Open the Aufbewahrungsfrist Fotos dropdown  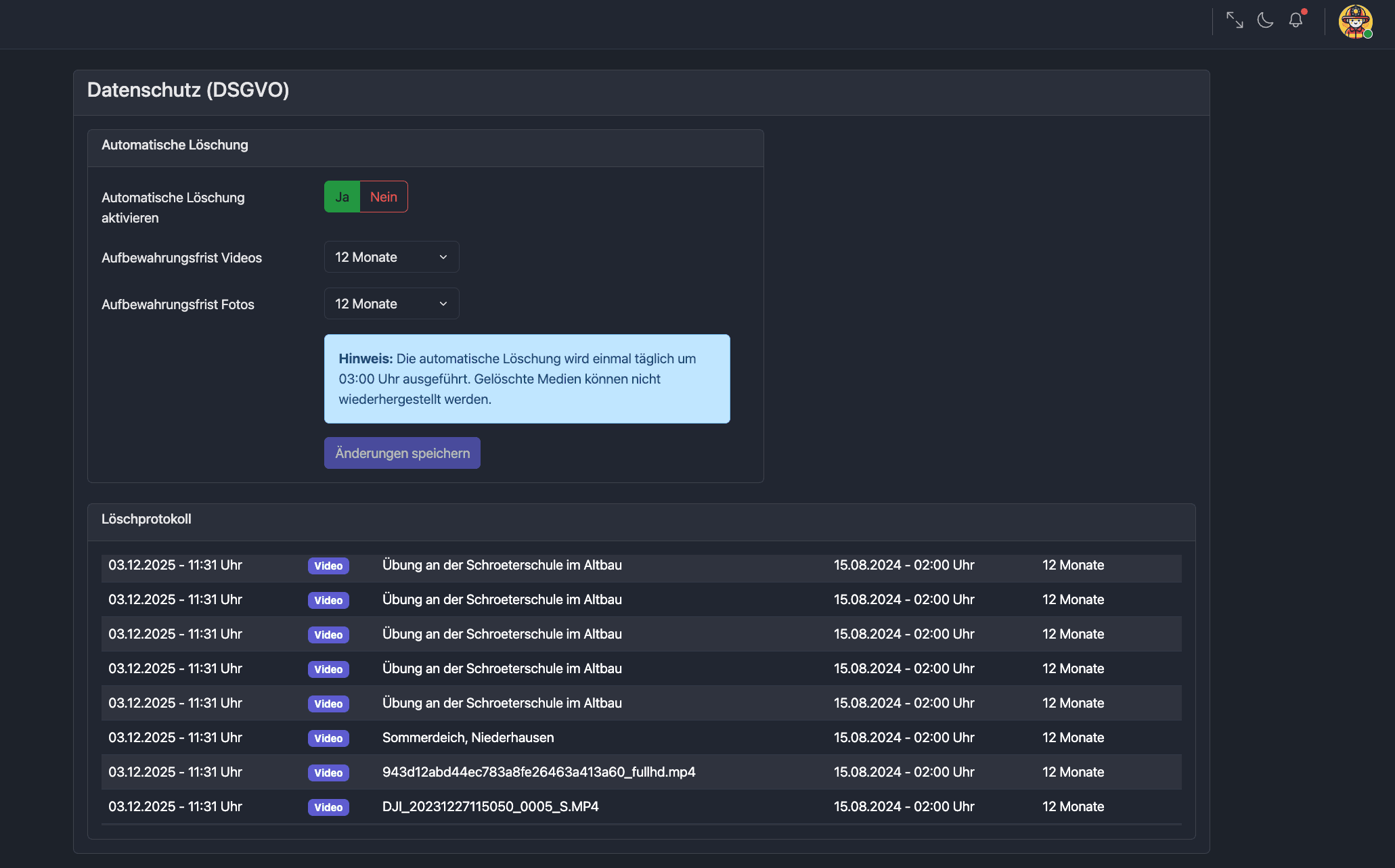[x=391, y=304]
